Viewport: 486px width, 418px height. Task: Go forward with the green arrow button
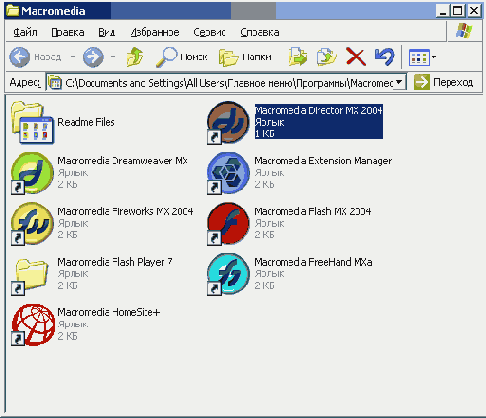[93, 57]
